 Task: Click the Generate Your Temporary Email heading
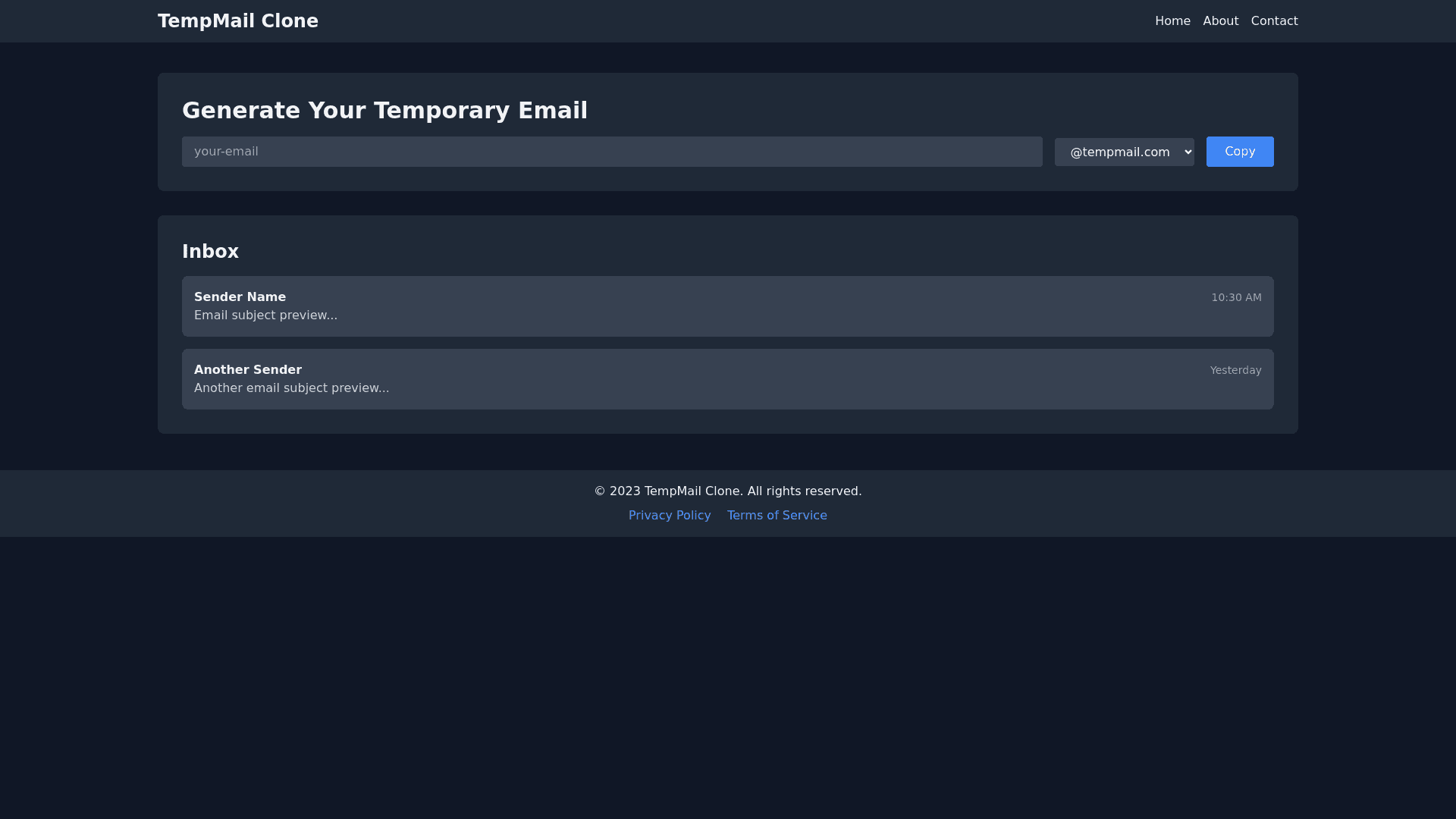pyautogui.click(x=384, y=111)
